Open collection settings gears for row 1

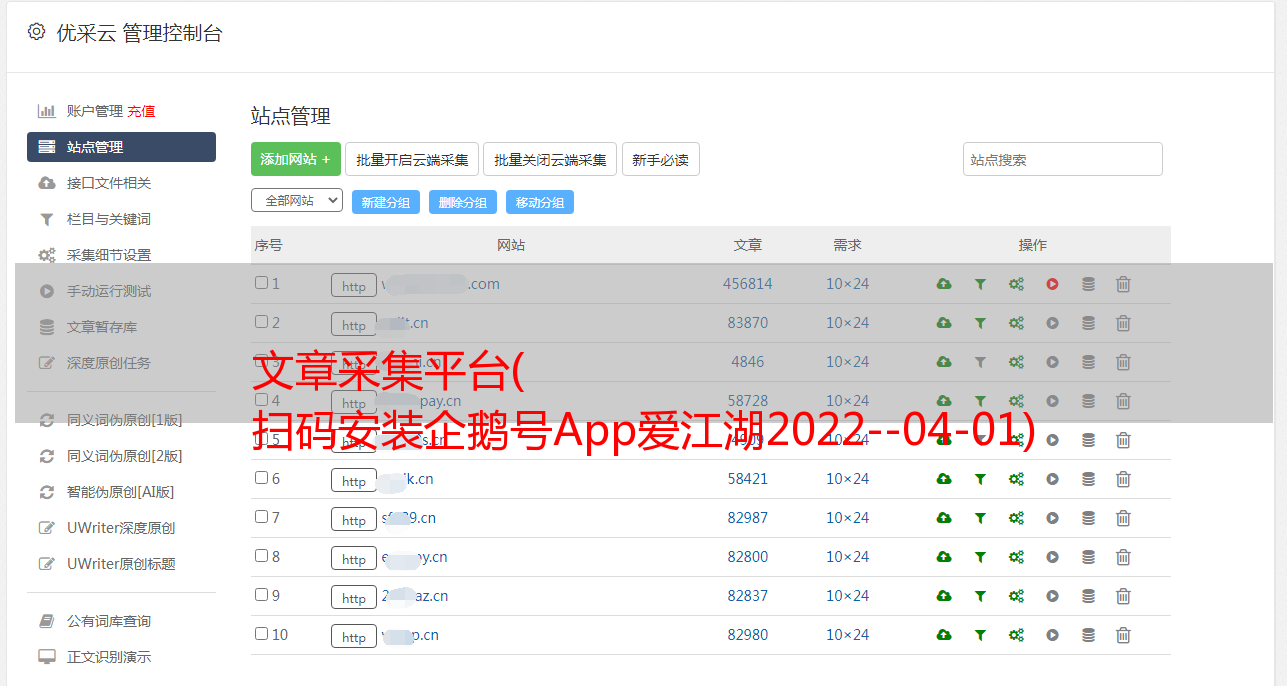(x=1016, y=284)
